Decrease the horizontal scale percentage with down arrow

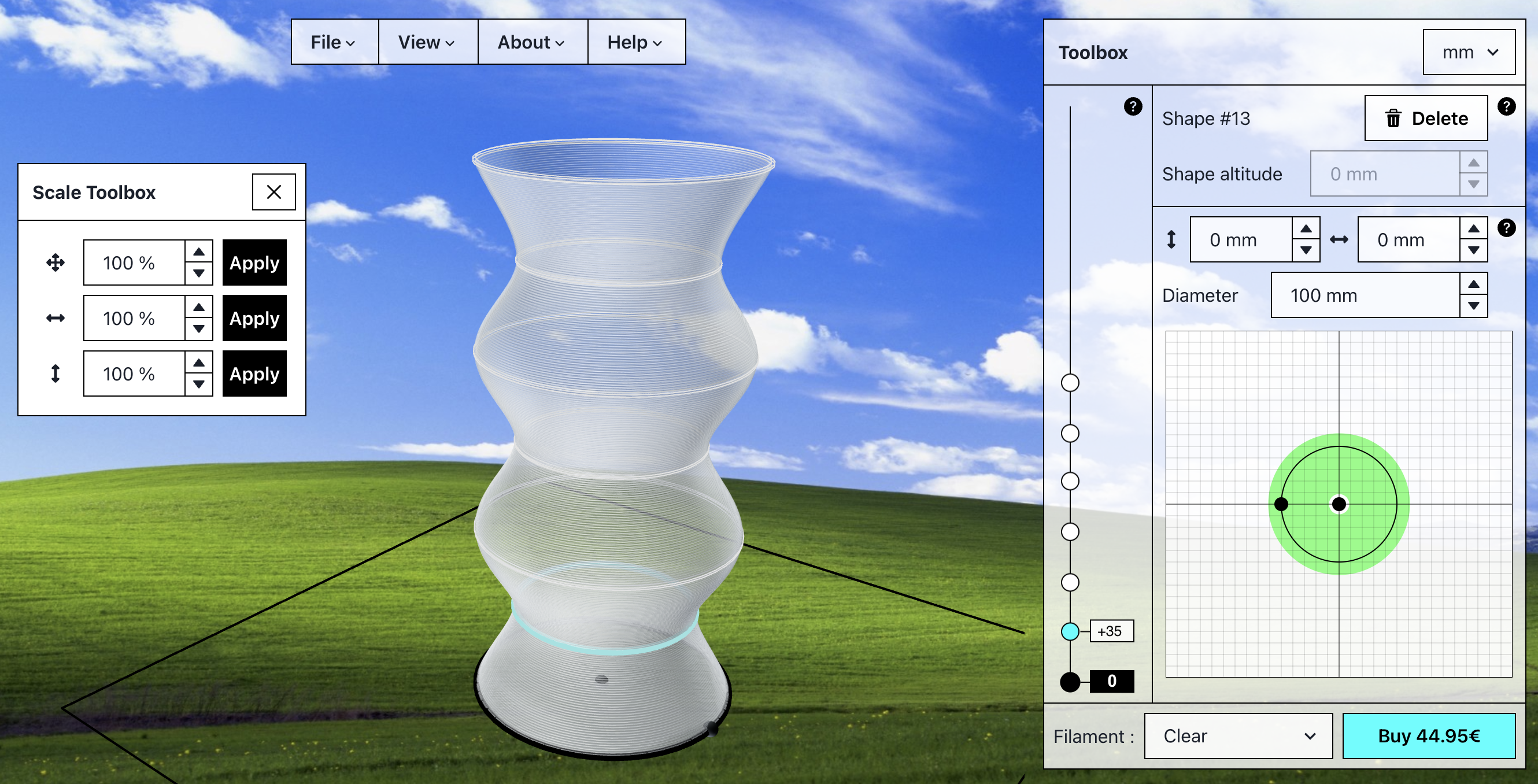[x=199, y=329]
